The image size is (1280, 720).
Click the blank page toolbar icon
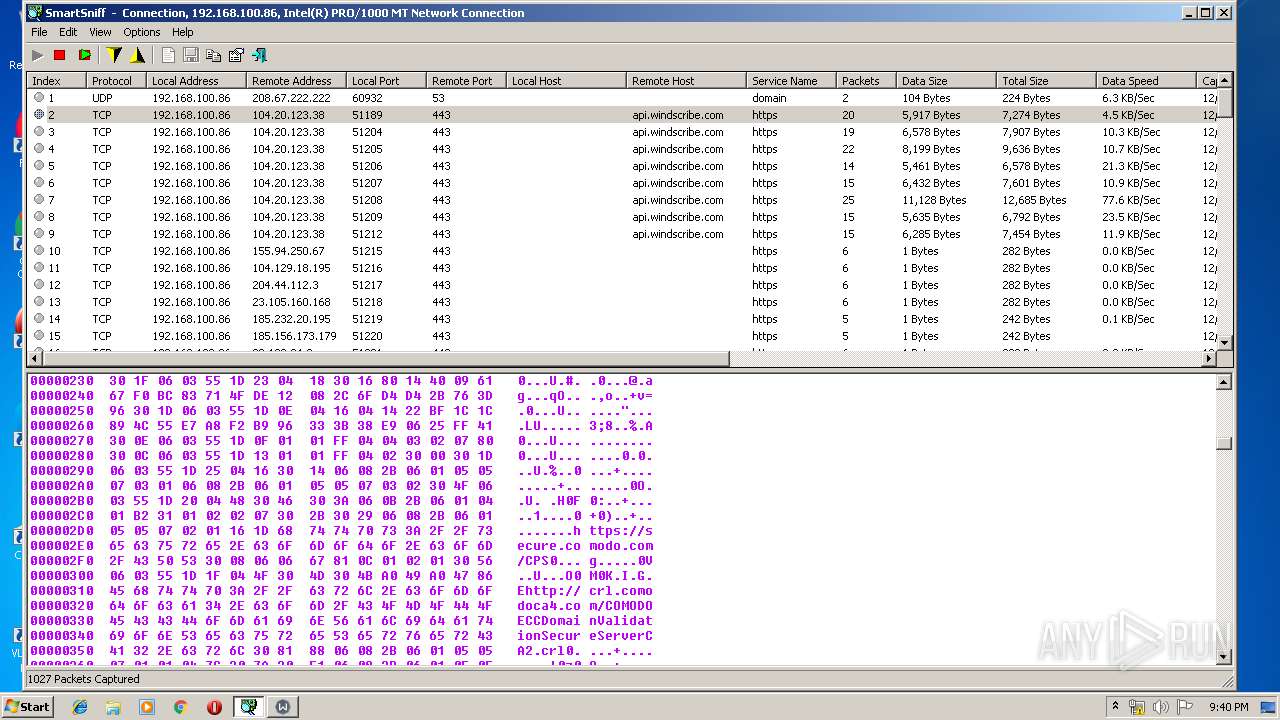pyautogui.click(x=168, y=55)
